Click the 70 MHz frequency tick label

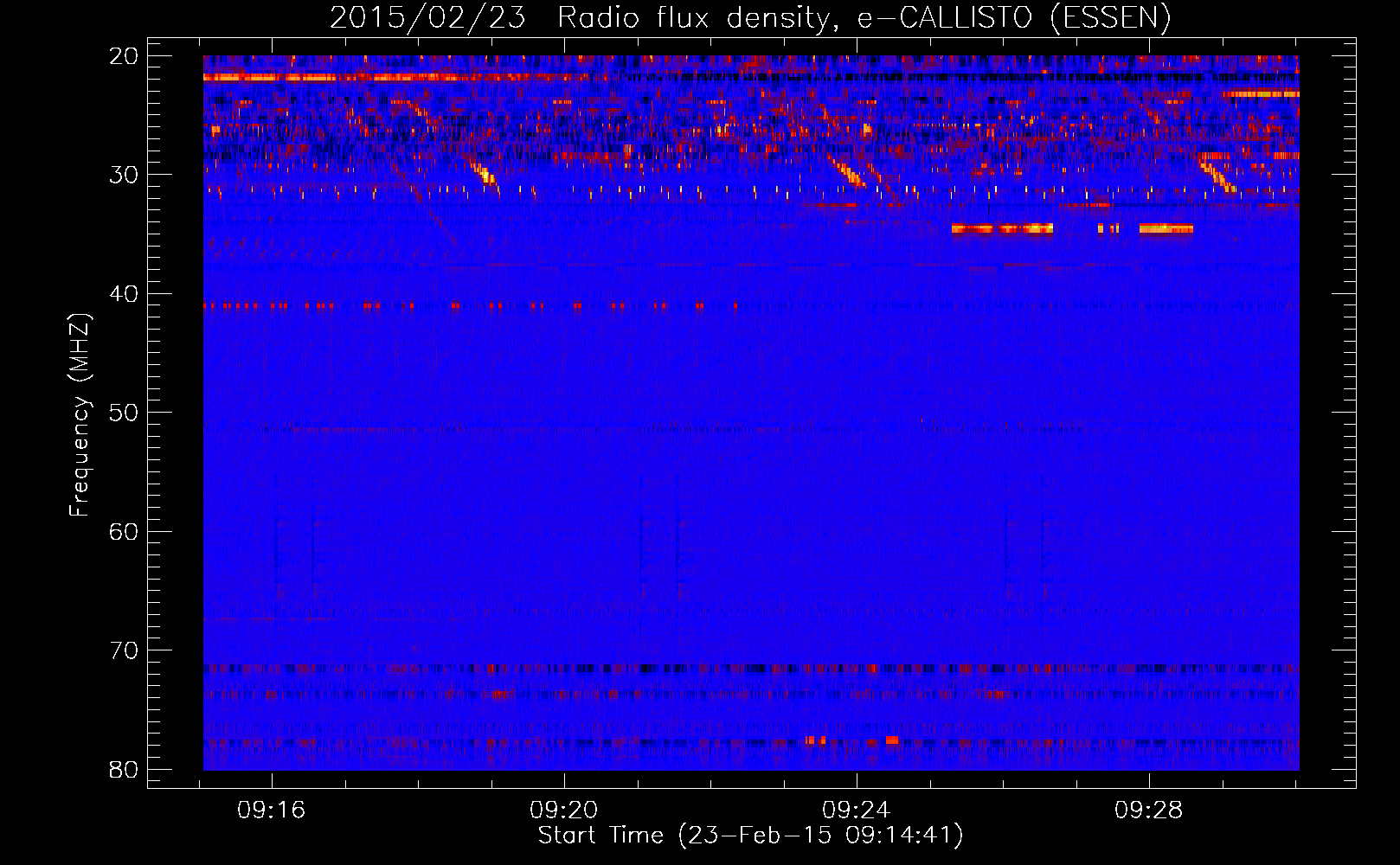click(x=124, y=650)
